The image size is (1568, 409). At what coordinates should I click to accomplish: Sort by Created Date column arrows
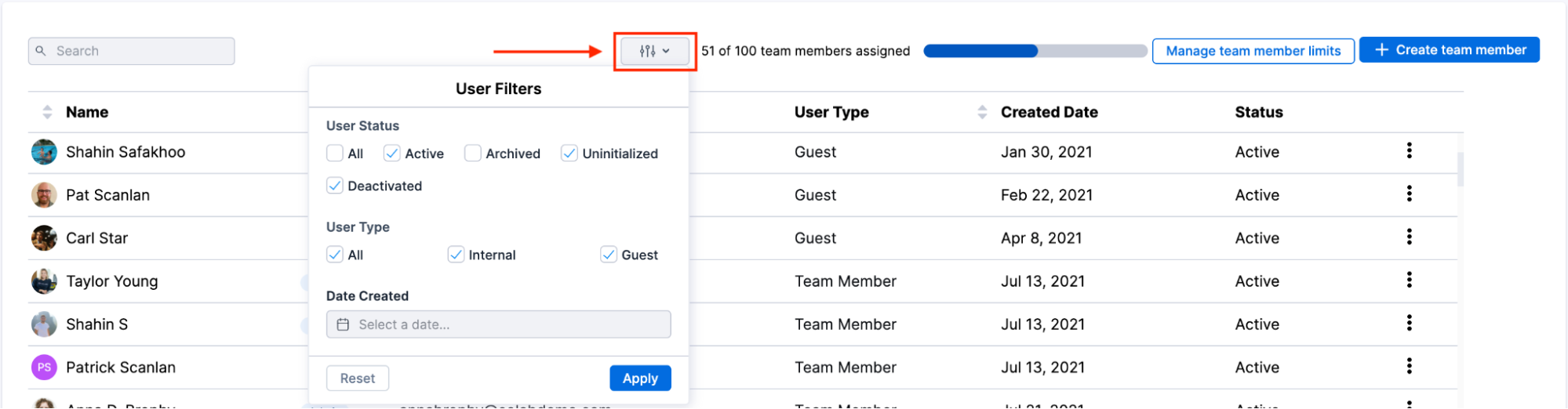[x=982, y=112]
